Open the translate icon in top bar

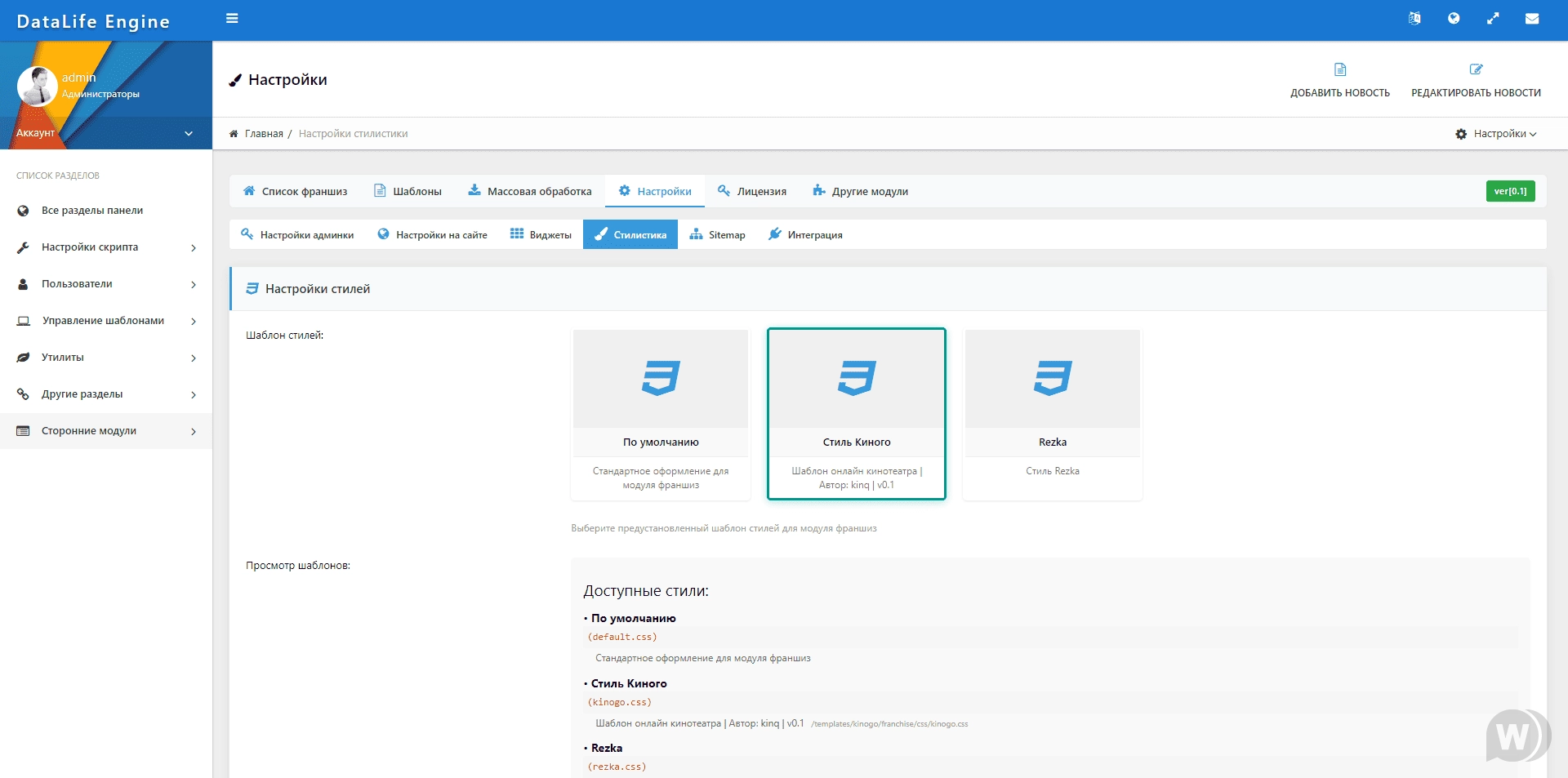click(1414, 18)
